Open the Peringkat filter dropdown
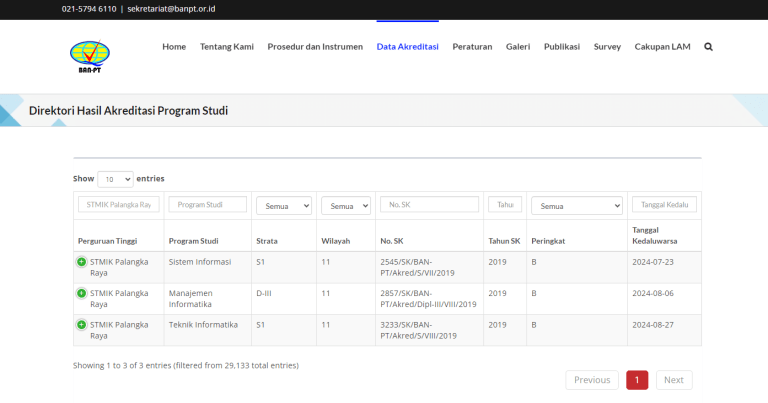Viewport: 768px width, 403px height. pyautogui.click(x=577, y=205)
